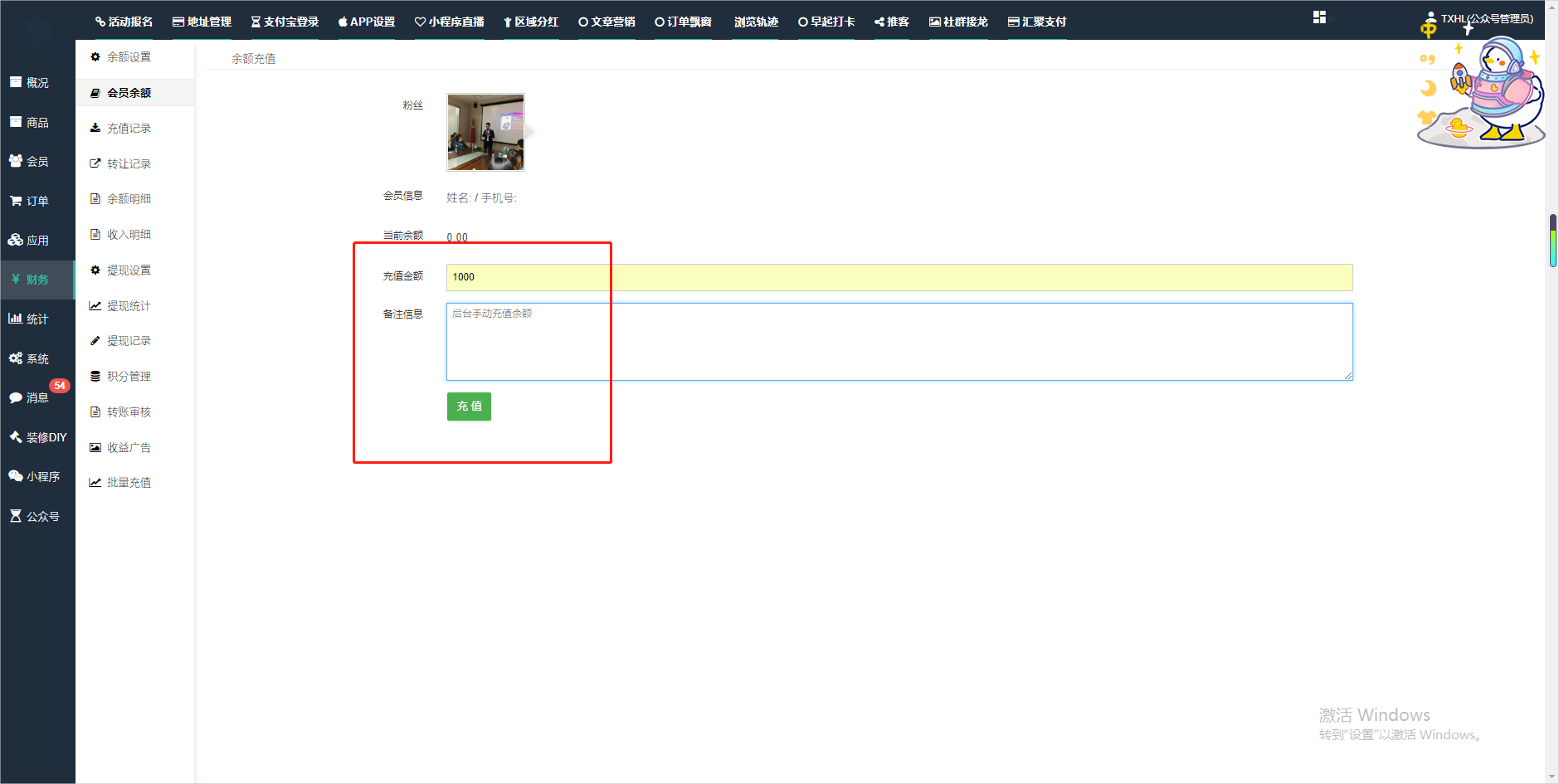The height and width of the screenshot is (784, 1559).
Task: Open 小程序直播 in top navigation
Action: pyautogui.click(x=450, y=22)
